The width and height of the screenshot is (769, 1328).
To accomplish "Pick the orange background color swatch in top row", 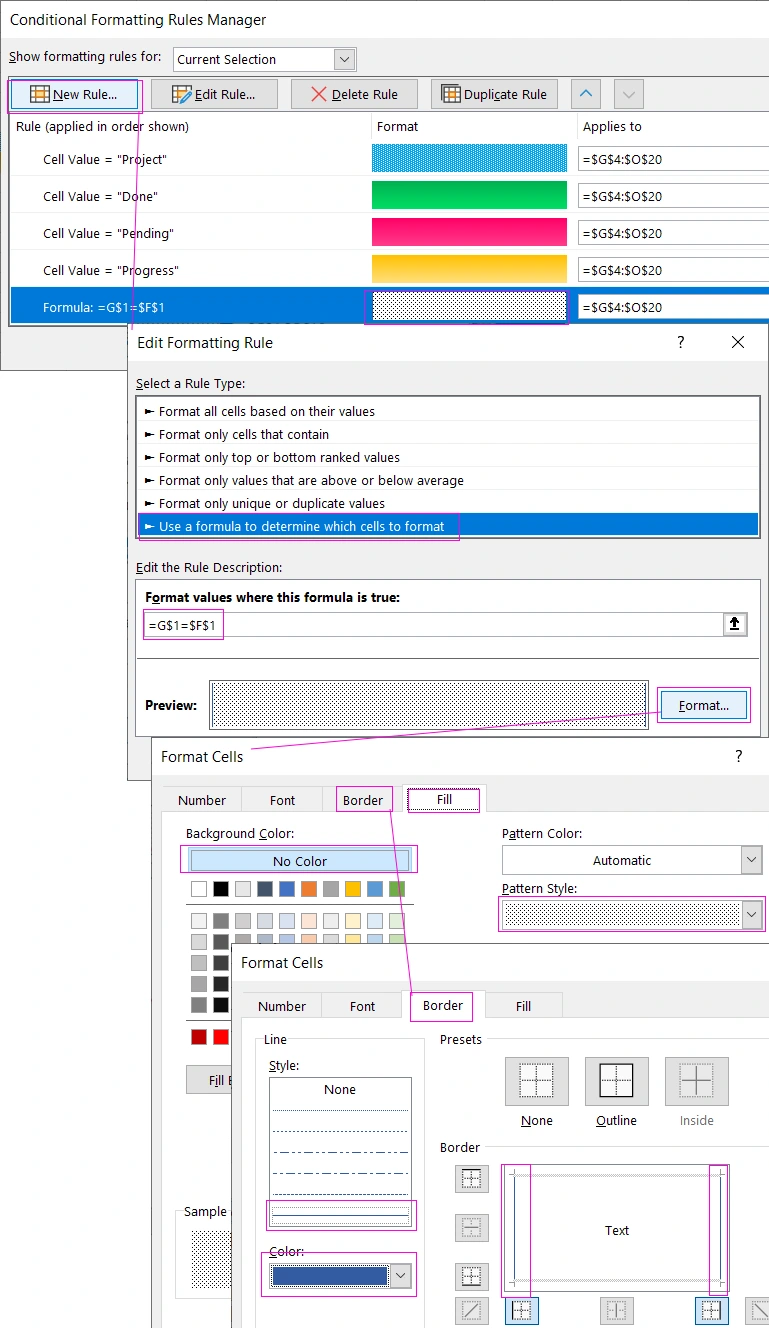I will click(308, 889).
